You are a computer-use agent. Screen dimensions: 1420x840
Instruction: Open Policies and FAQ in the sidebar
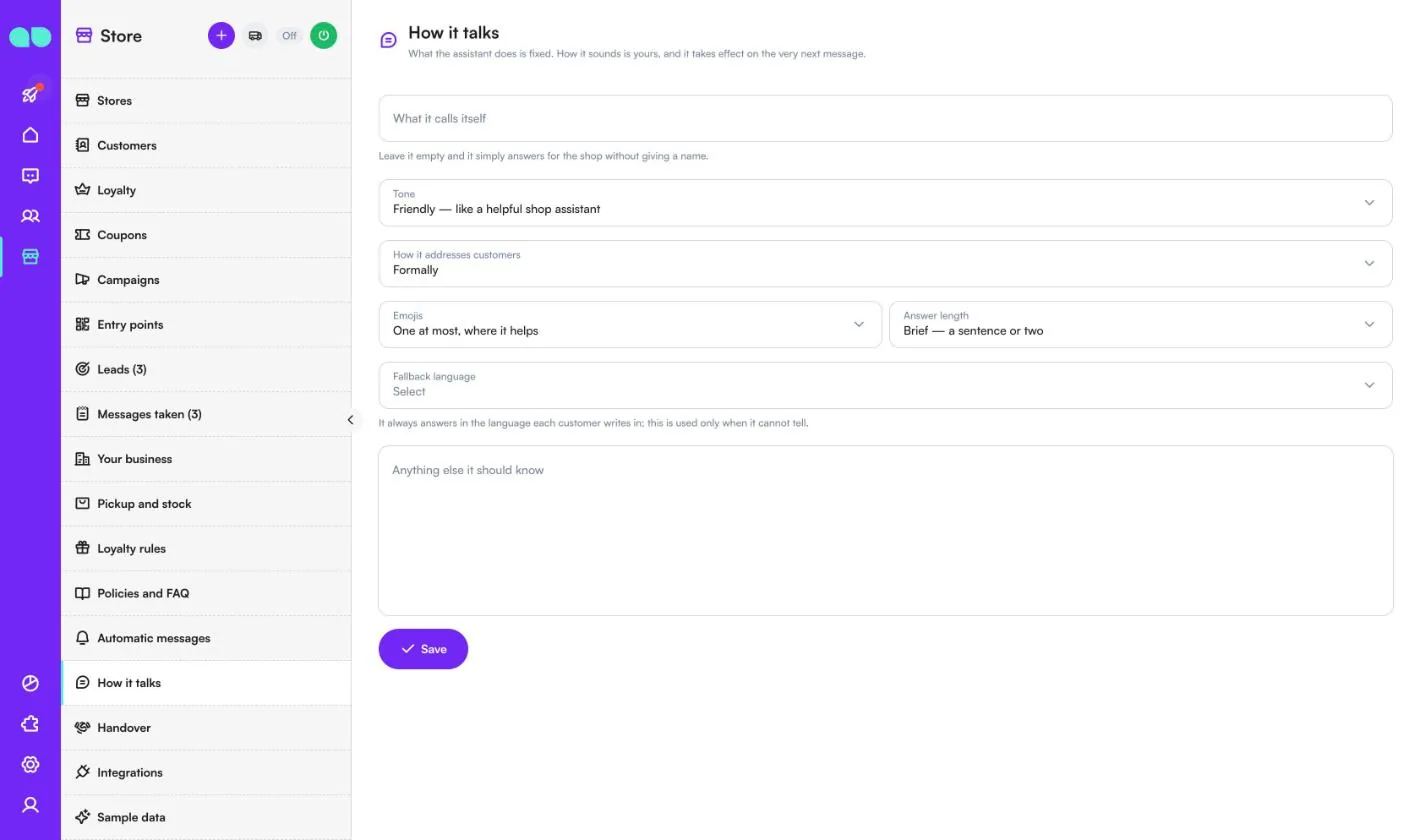[x=206, y=593]
